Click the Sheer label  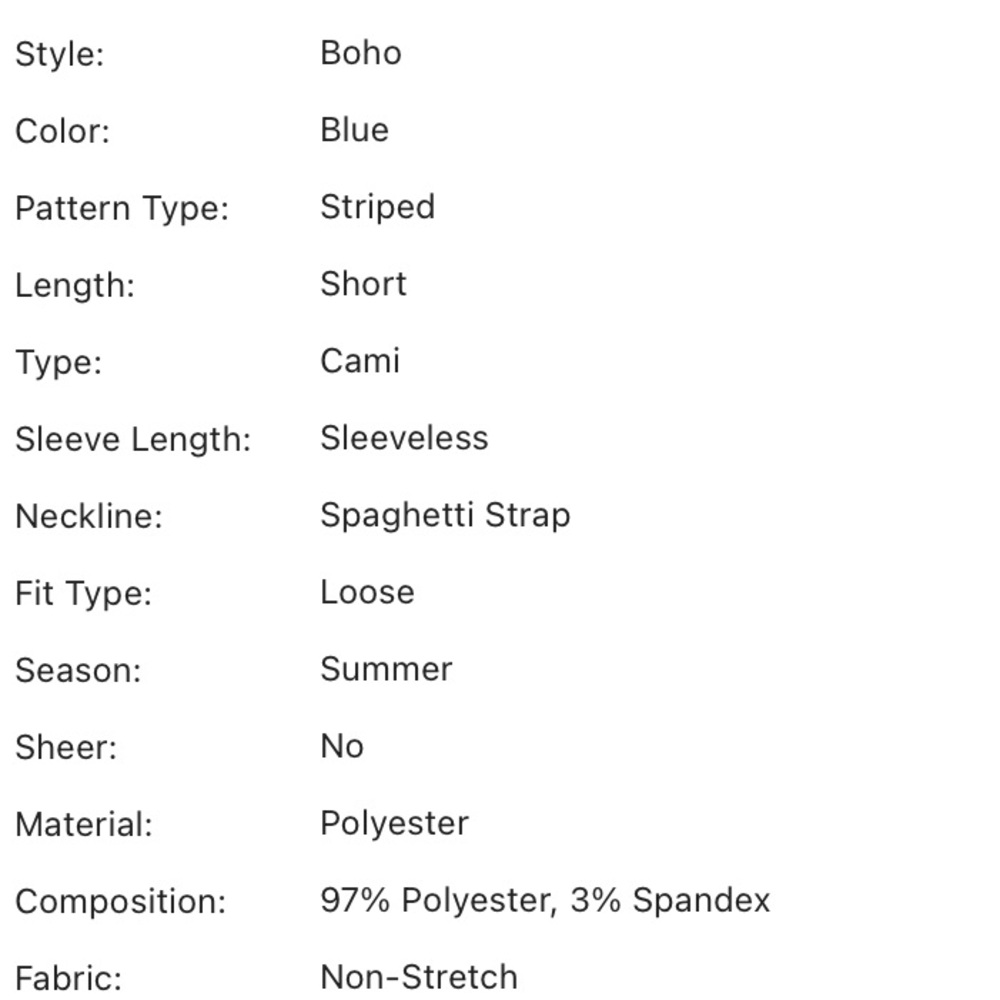click(x=66, y=748)
